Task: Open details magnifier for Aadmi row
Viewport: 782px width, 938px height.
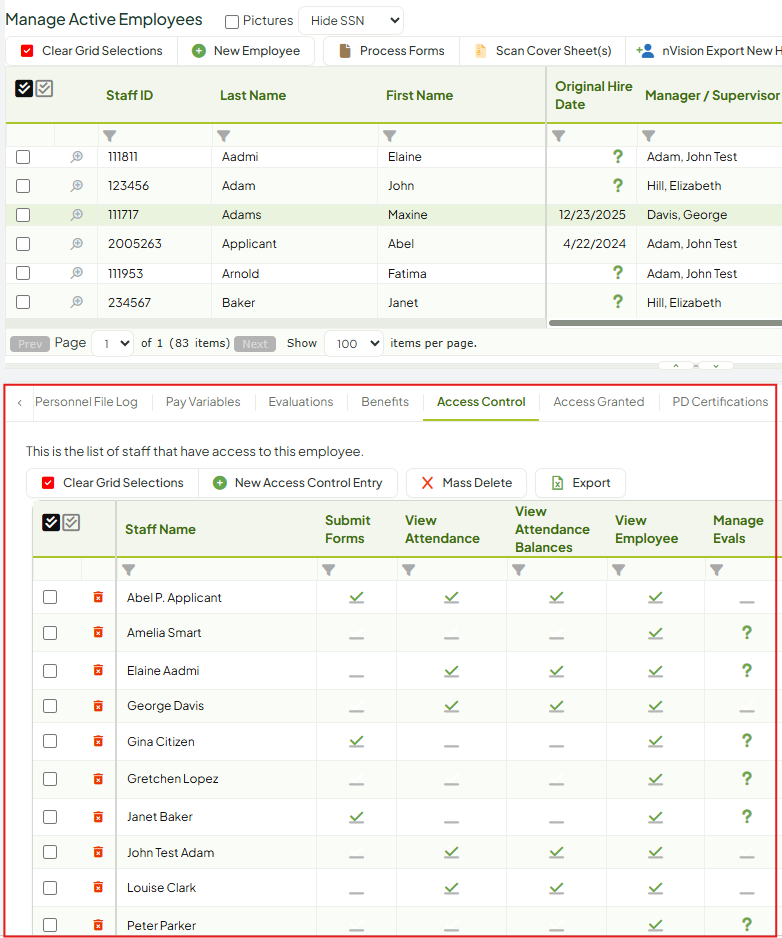Action: click(77, 157)
